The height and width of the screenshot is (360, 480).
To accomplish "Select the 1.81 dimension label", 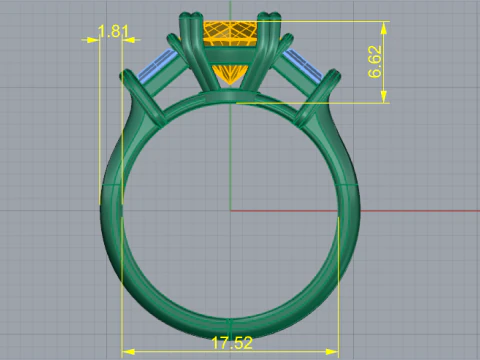I will pyautogui.click(x=113, y=31).
